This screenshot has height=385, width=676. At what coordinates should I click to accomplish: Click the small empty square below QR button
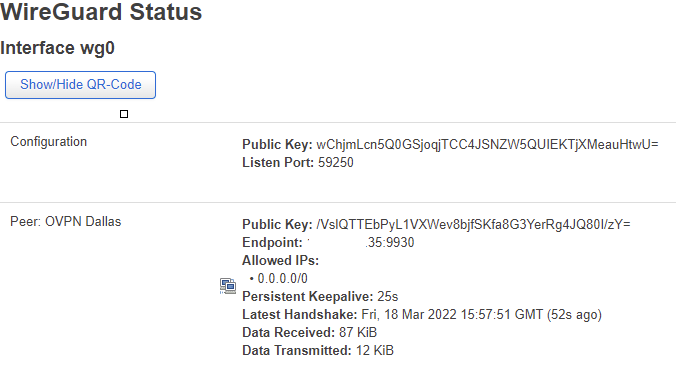[x=124, y=114]
